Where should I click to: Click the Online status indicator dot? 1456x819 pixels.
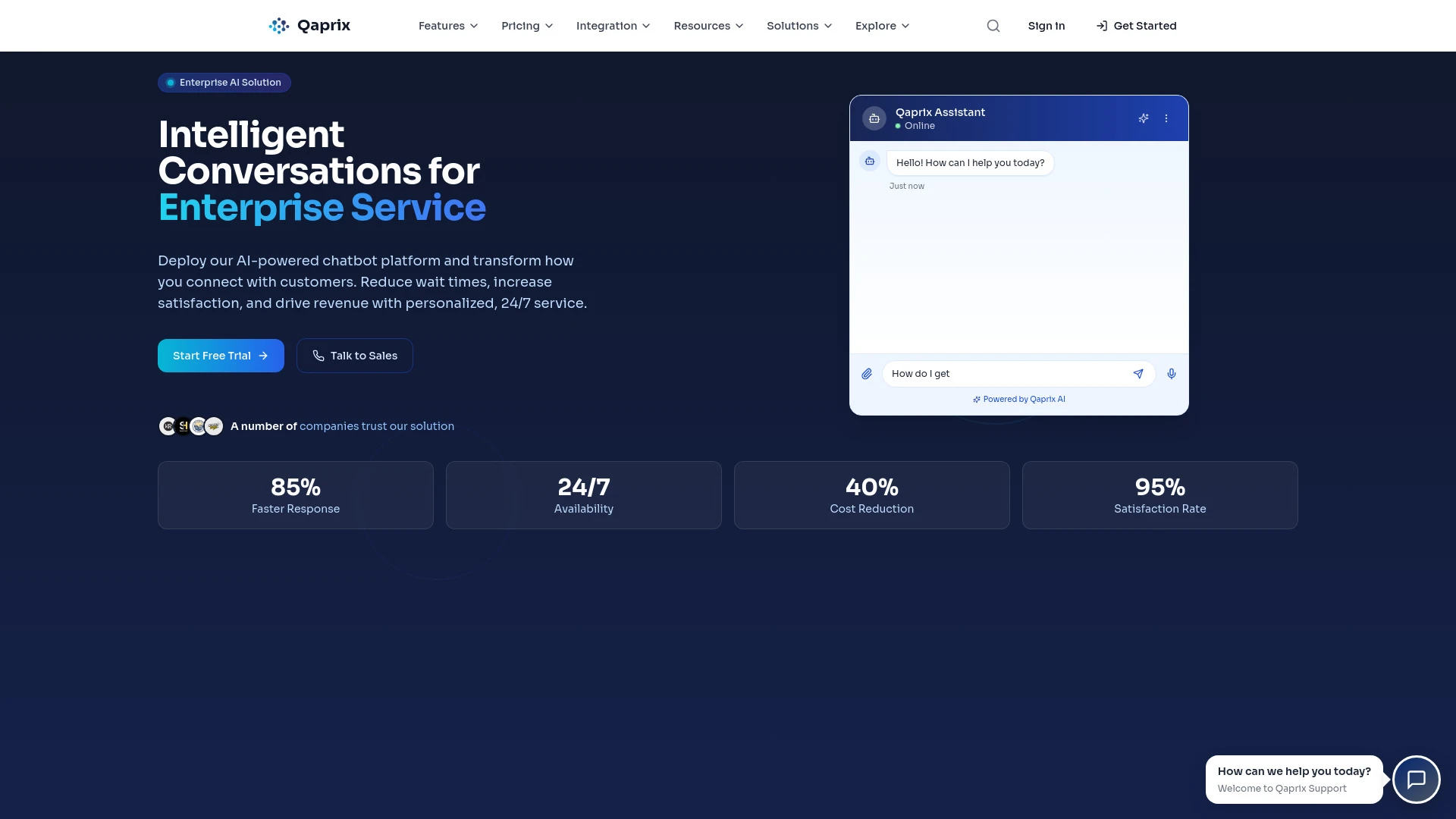899,126
